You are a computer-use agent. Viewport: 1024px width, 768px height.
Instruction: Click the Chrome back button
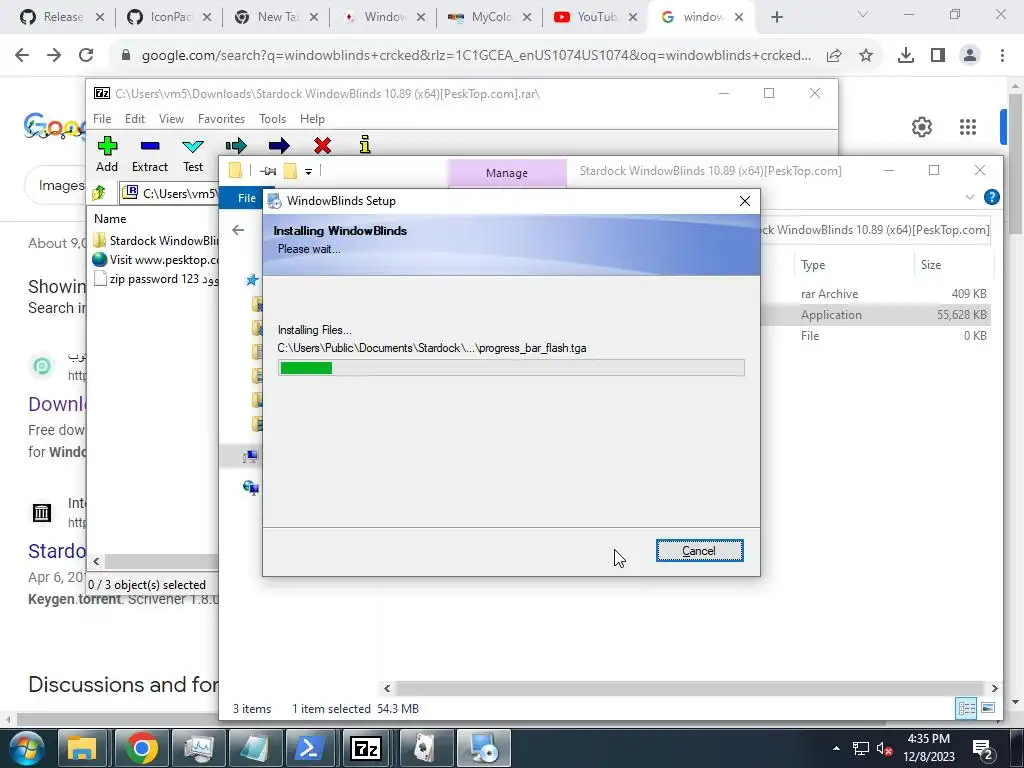click(22, 56)
